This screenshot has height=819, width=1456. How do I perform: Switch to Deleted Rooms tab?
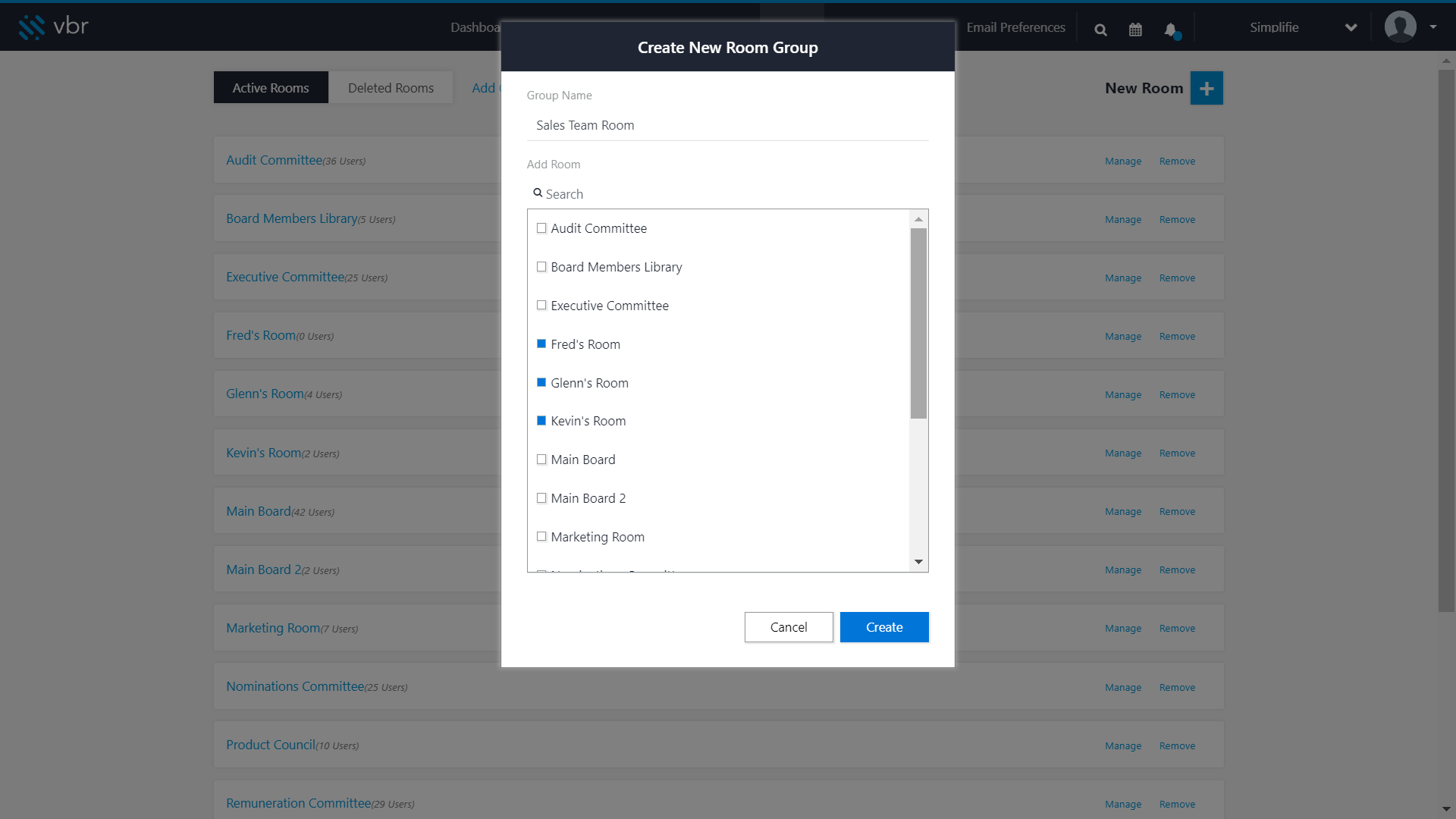(391, 88)
